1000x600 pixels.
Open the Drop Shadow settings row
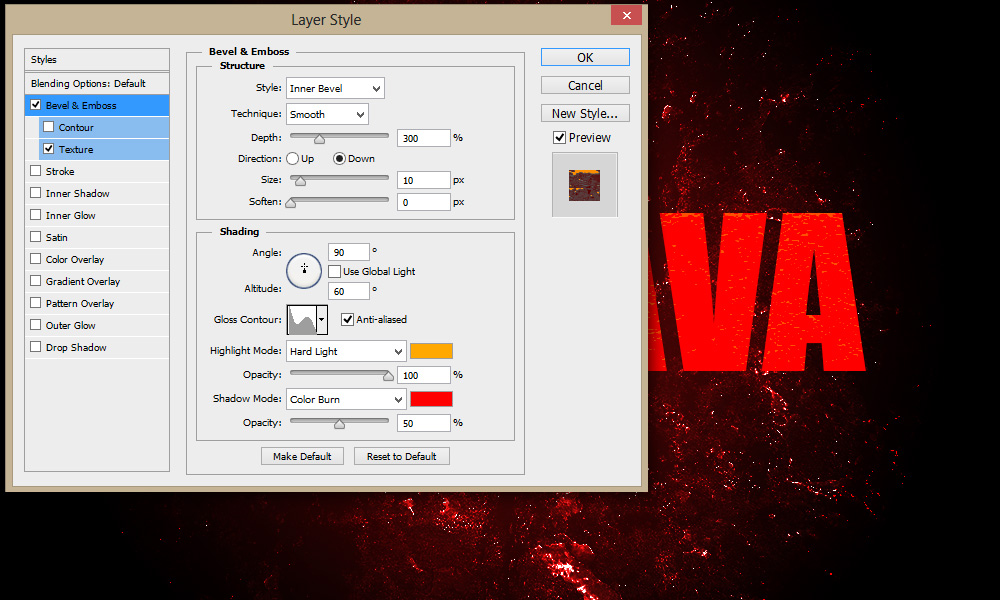[x=97, y=348]
